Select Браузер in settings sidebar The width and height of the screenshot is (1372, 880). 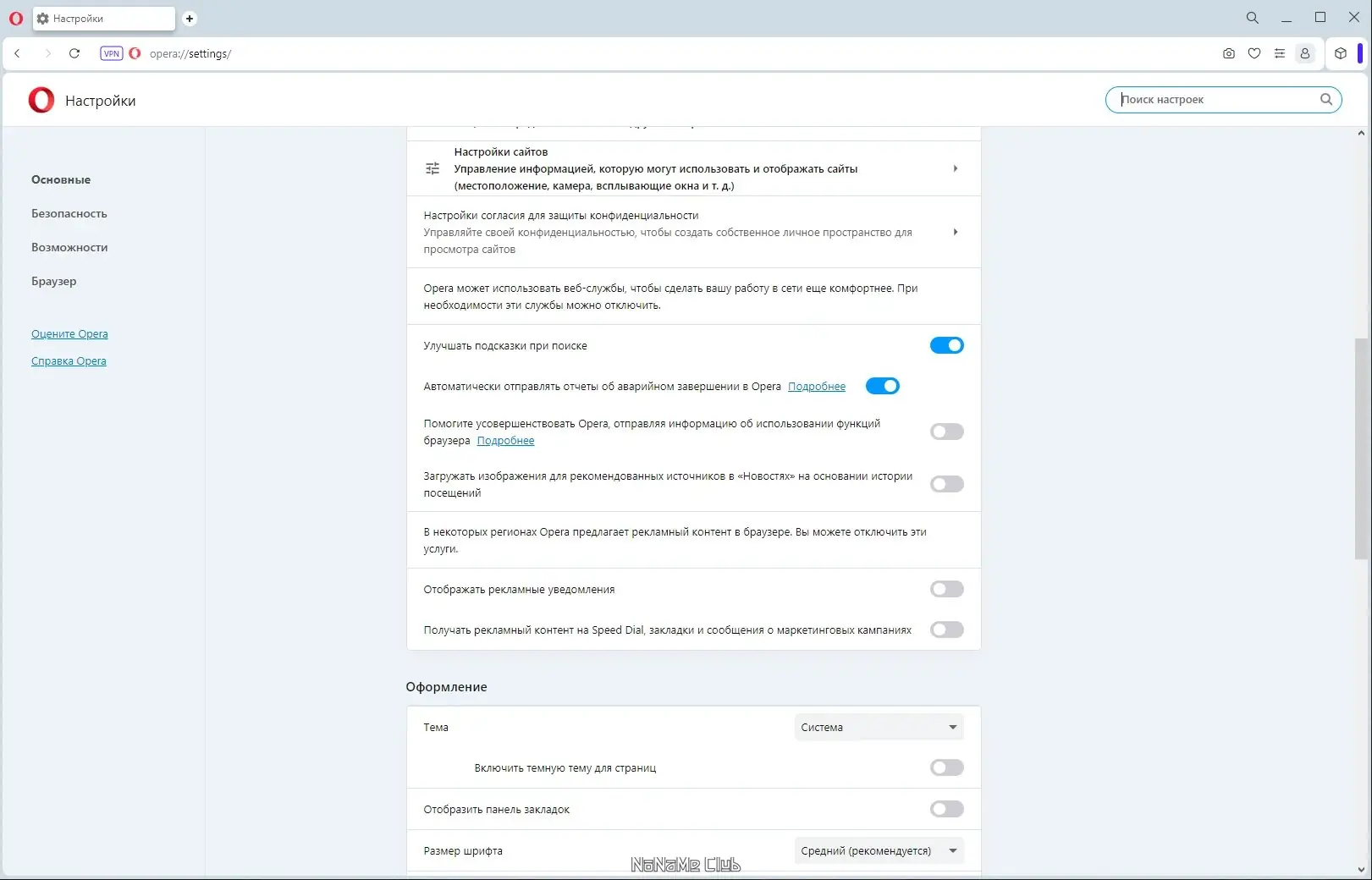[x=54, y=281]
